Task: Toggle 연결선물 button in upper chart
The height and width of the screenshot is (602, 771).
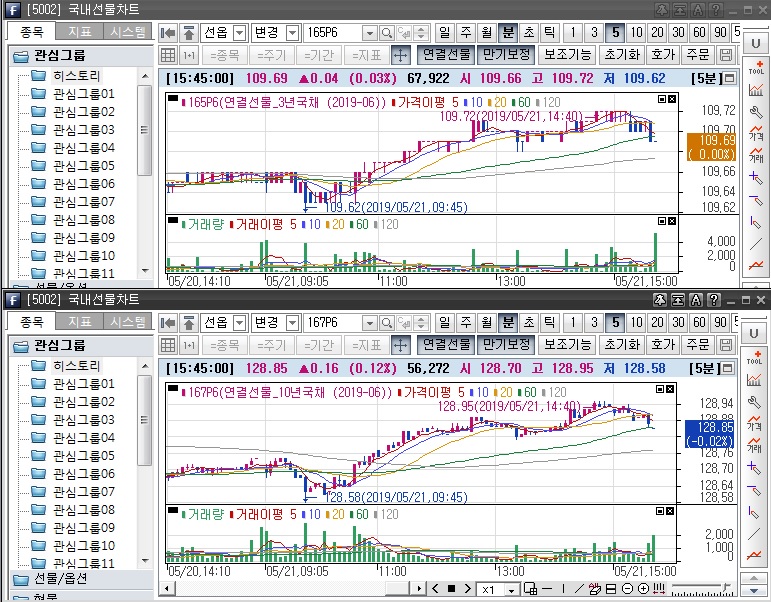Action: point(444,55)
